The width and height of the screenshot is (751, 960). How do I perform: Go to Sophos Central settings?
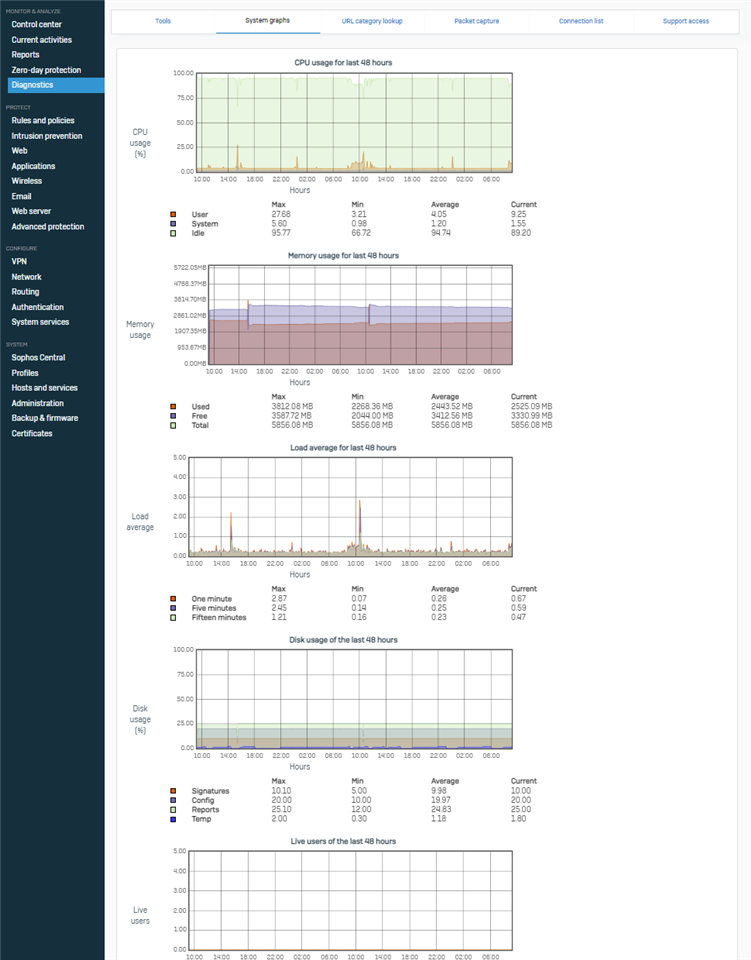[x=38, y=357]
